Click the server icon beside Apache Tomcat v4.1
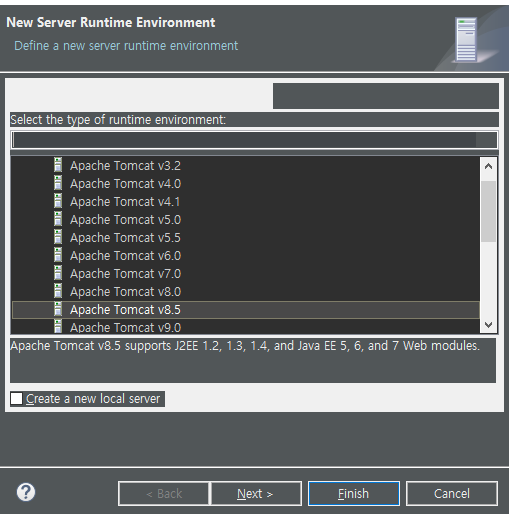The width and height of the screenshot is (509, 514). (x=58, y=201)
